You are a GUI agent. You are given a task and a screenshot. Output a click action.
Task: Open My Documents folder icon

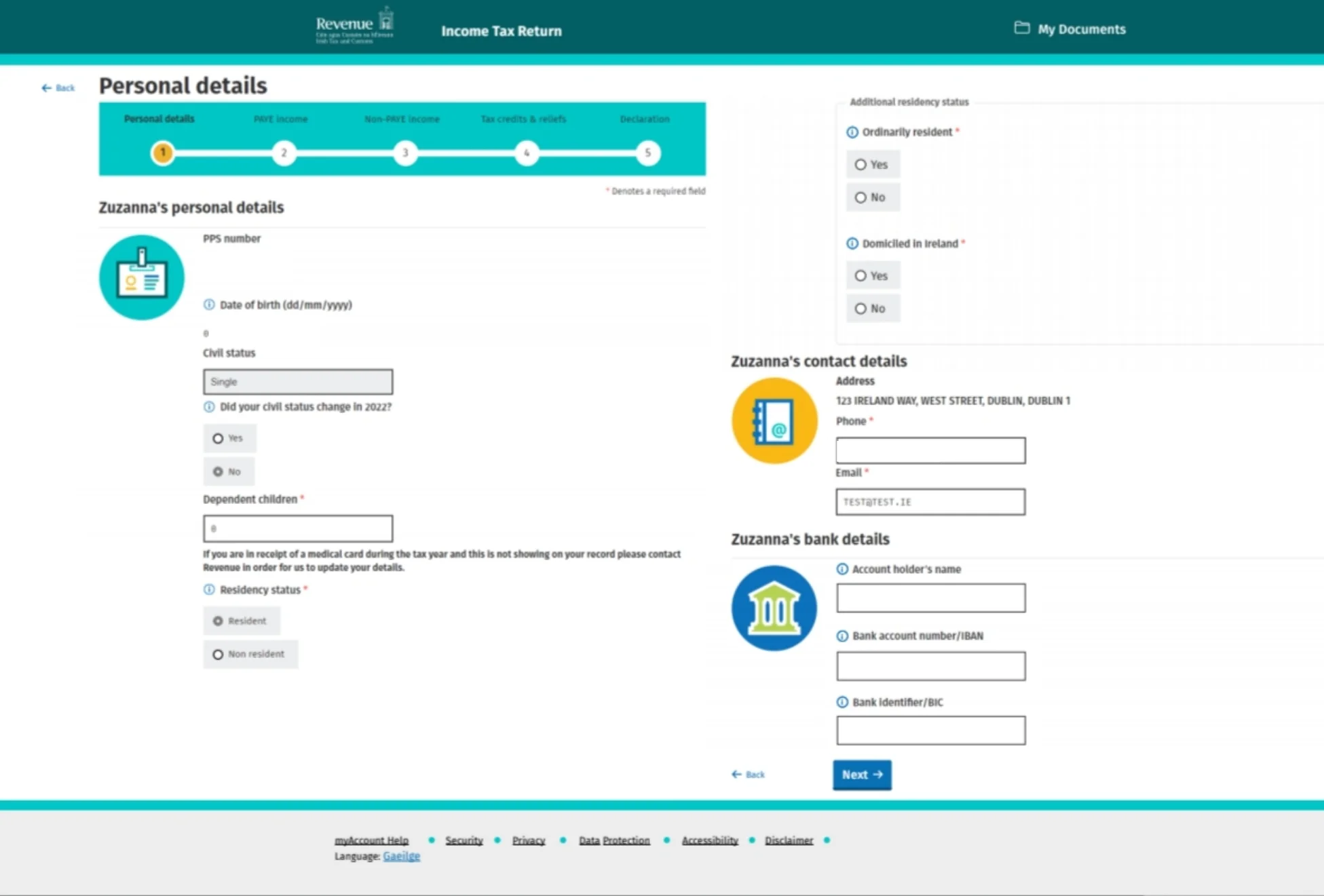1021,28
